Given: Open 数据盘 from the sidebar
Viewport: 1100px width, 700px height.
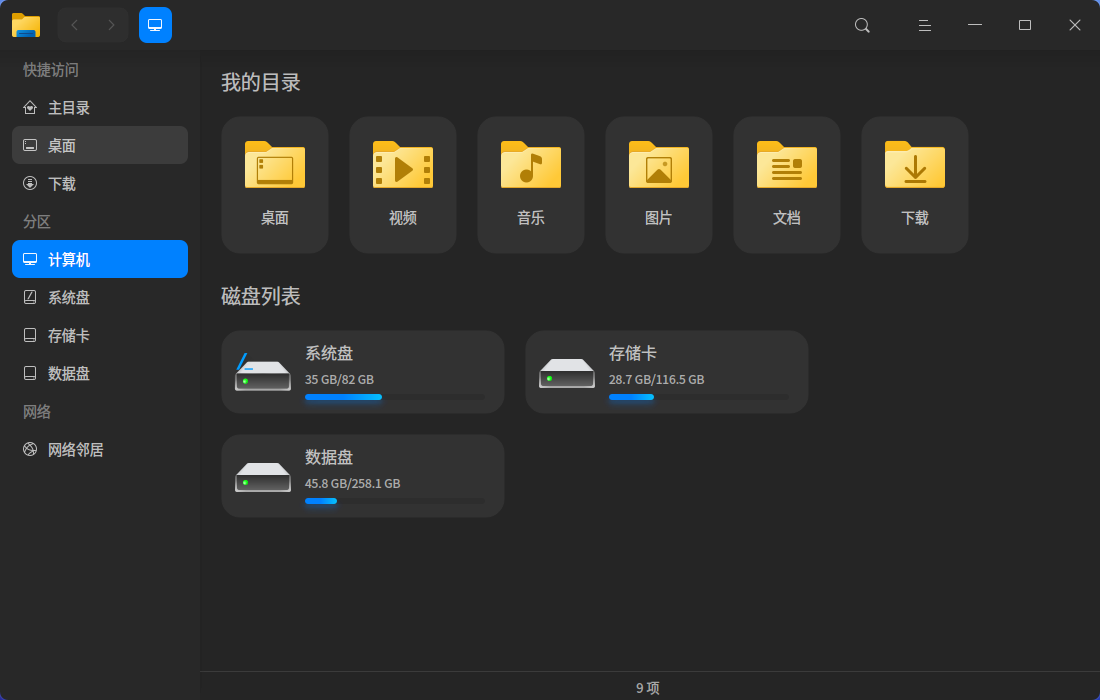Looking at the screenshot, I should (100, 373).
